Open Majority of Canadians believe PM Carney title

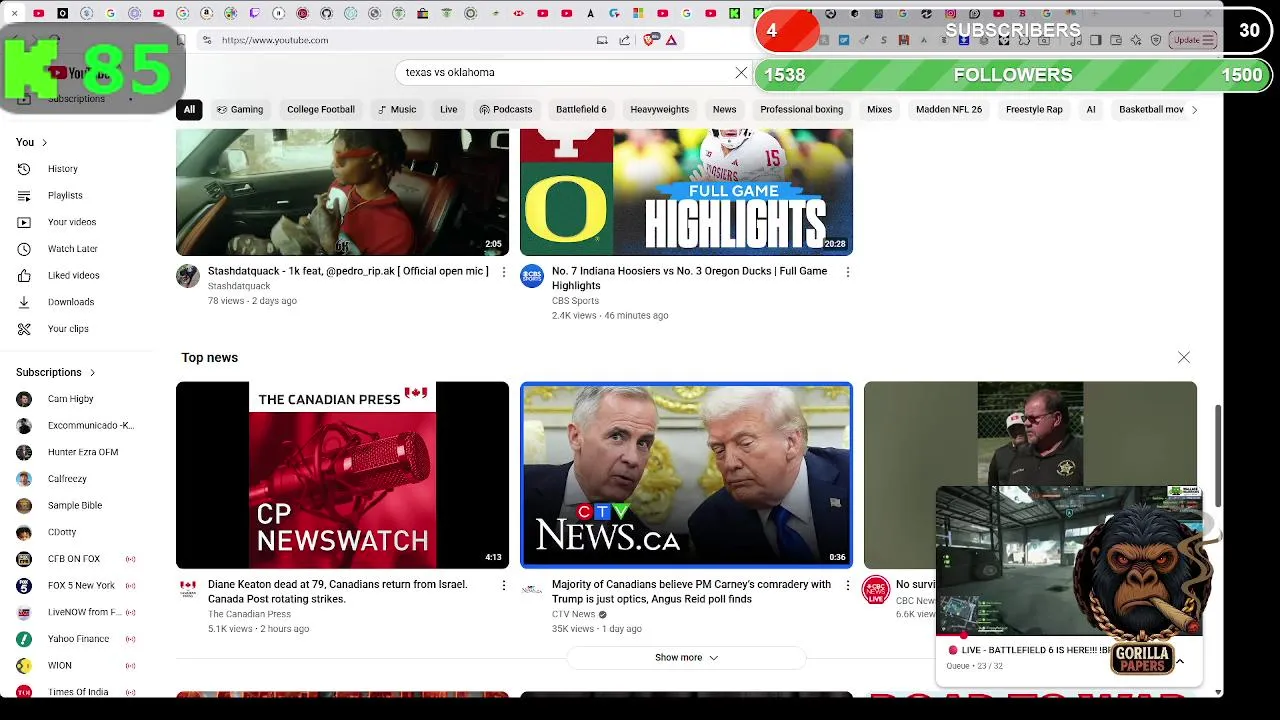(691, 591)
